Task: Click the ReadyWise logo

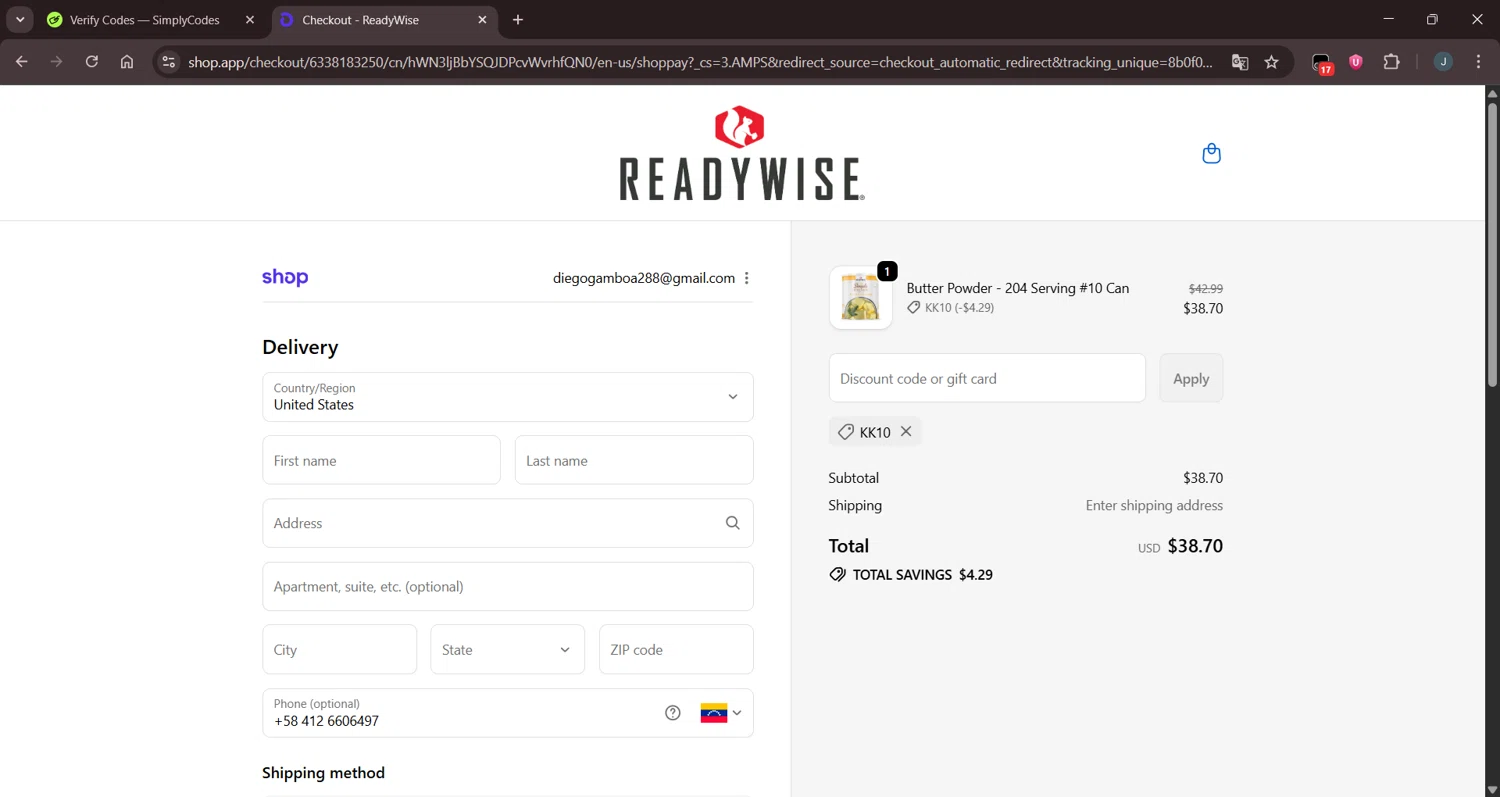Action: tap(741, 153)
